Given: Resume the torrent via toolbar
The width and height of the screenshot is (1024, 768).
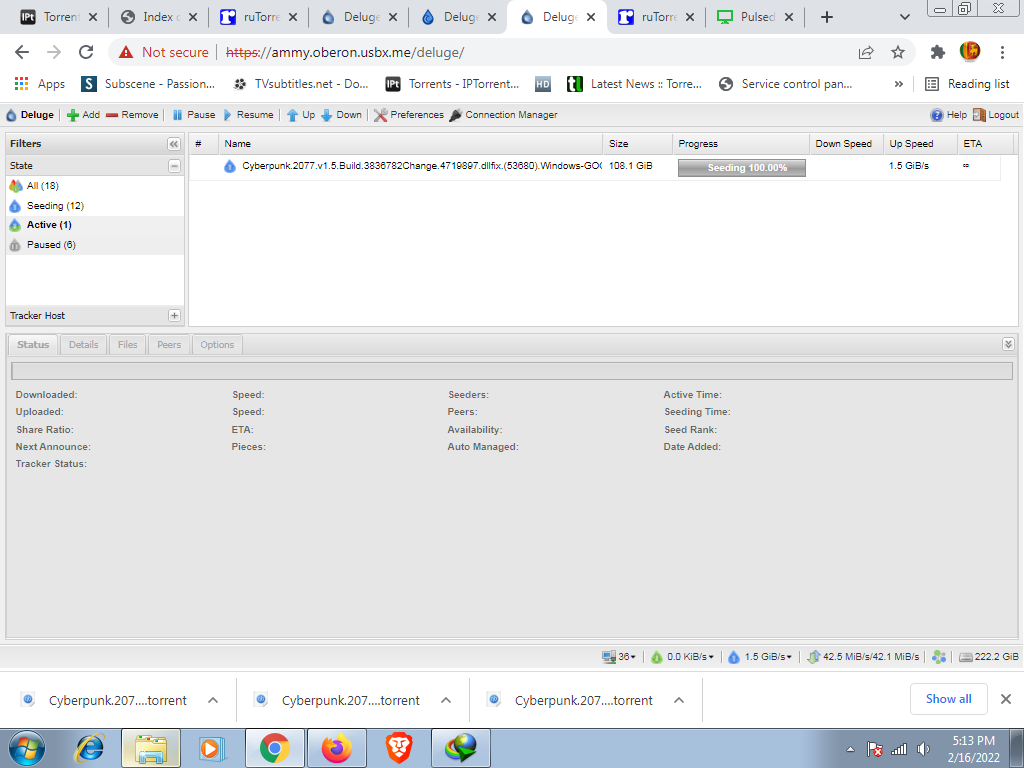Looking at the screenshot, I should [x=248, y=115].
